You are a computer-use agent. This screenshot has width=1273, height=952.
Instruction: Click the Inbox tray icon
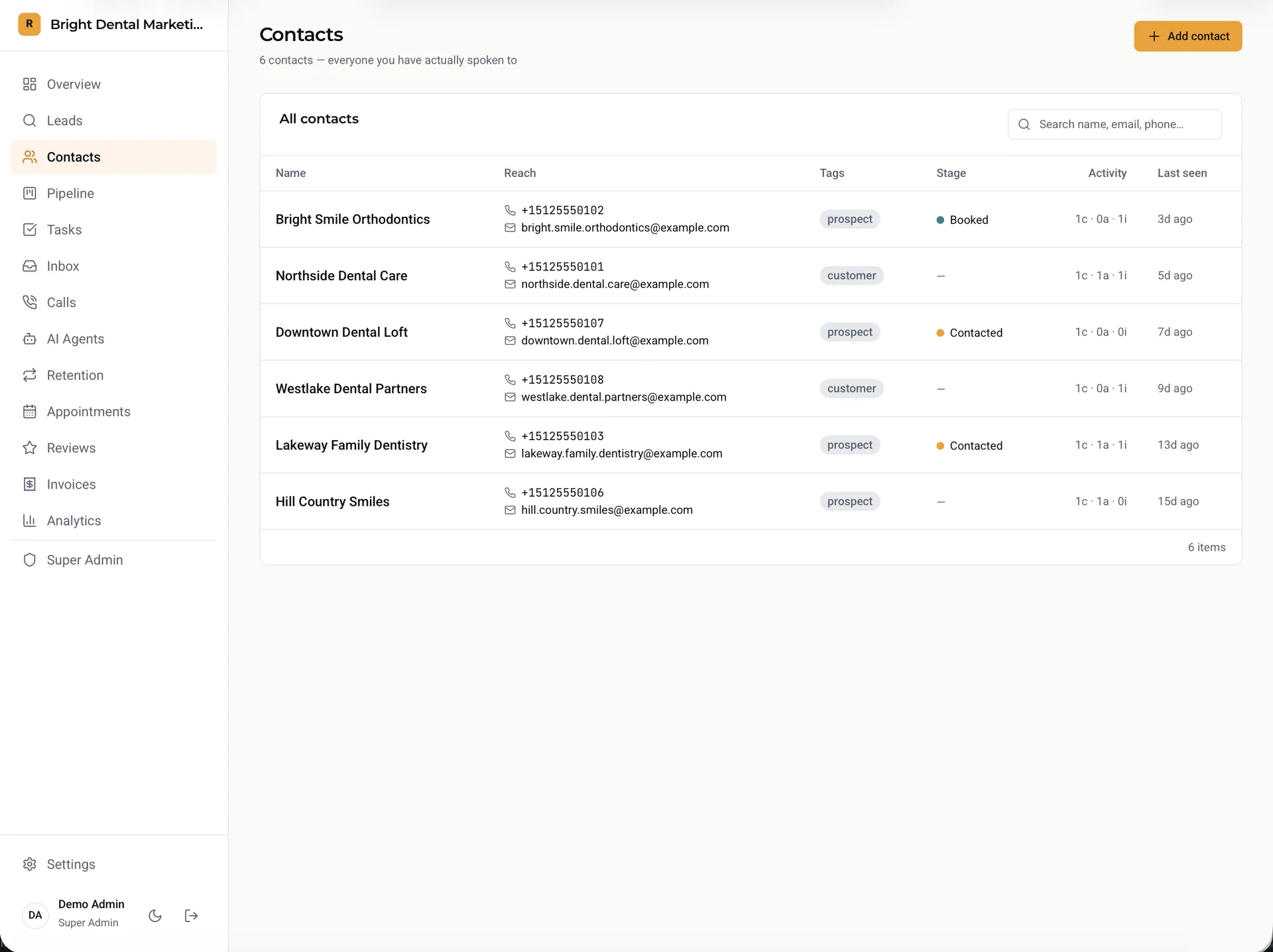(x=29, y=266)
